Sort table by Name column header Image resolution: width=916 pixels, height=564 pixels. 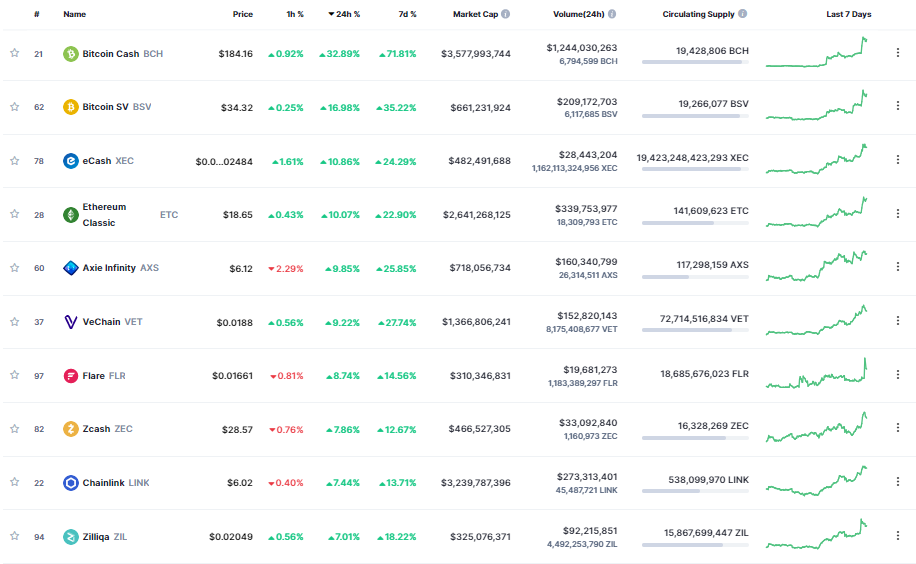74,14
